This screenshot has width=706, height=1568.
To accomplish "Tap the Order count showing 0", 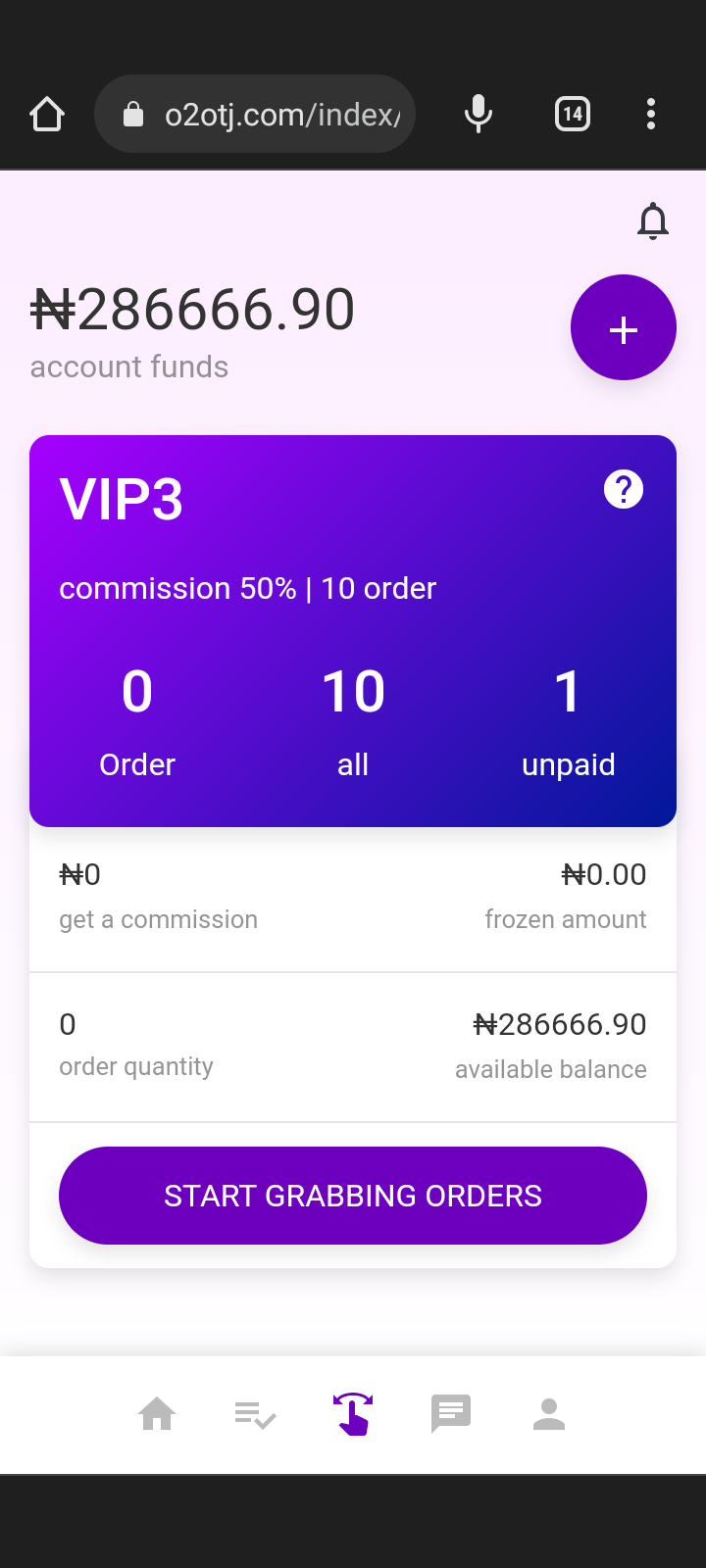I will [x=137, y=692].
